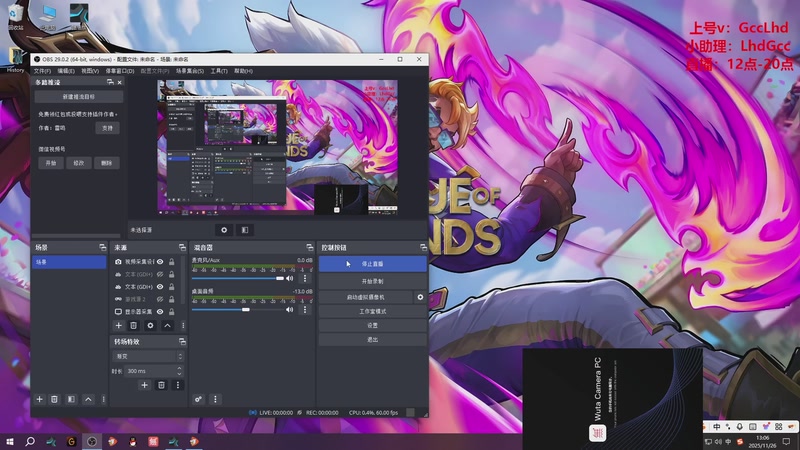800x450 pixels.
Task: Open the 工具(T) menu
Action: point(219,71)
